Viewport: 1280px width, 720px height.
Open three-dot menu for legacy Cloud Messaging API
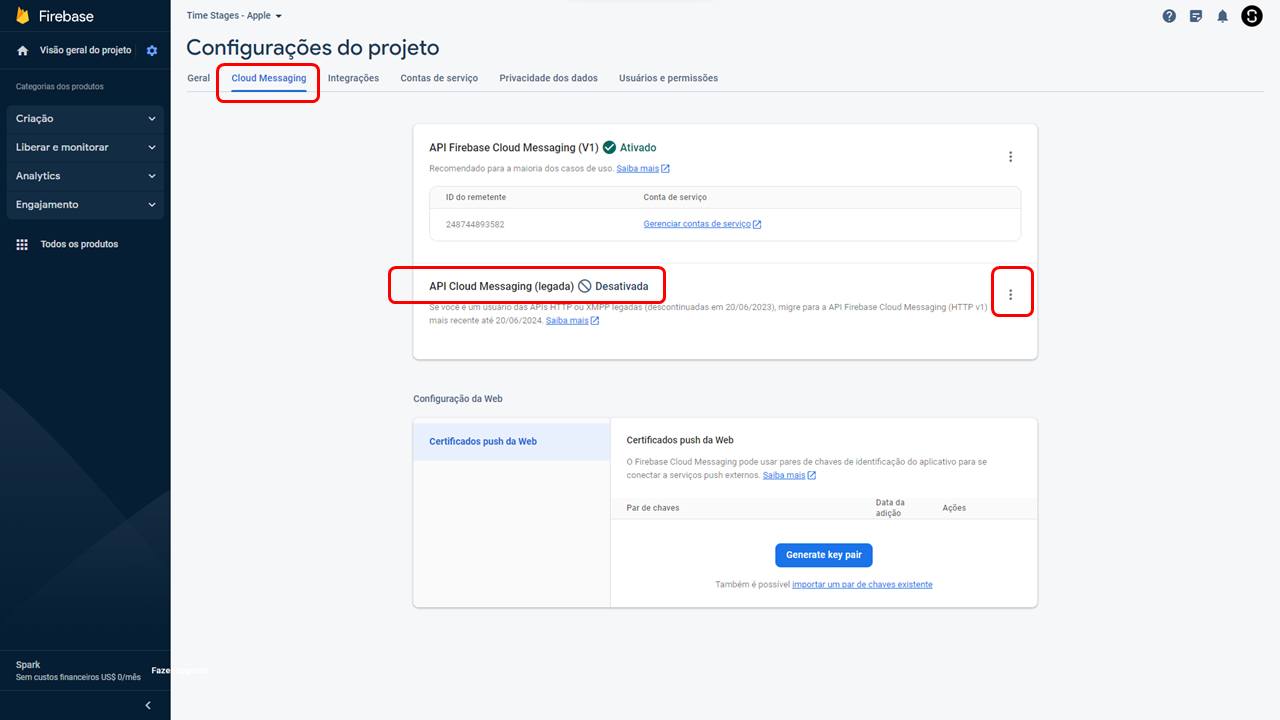1010,295
